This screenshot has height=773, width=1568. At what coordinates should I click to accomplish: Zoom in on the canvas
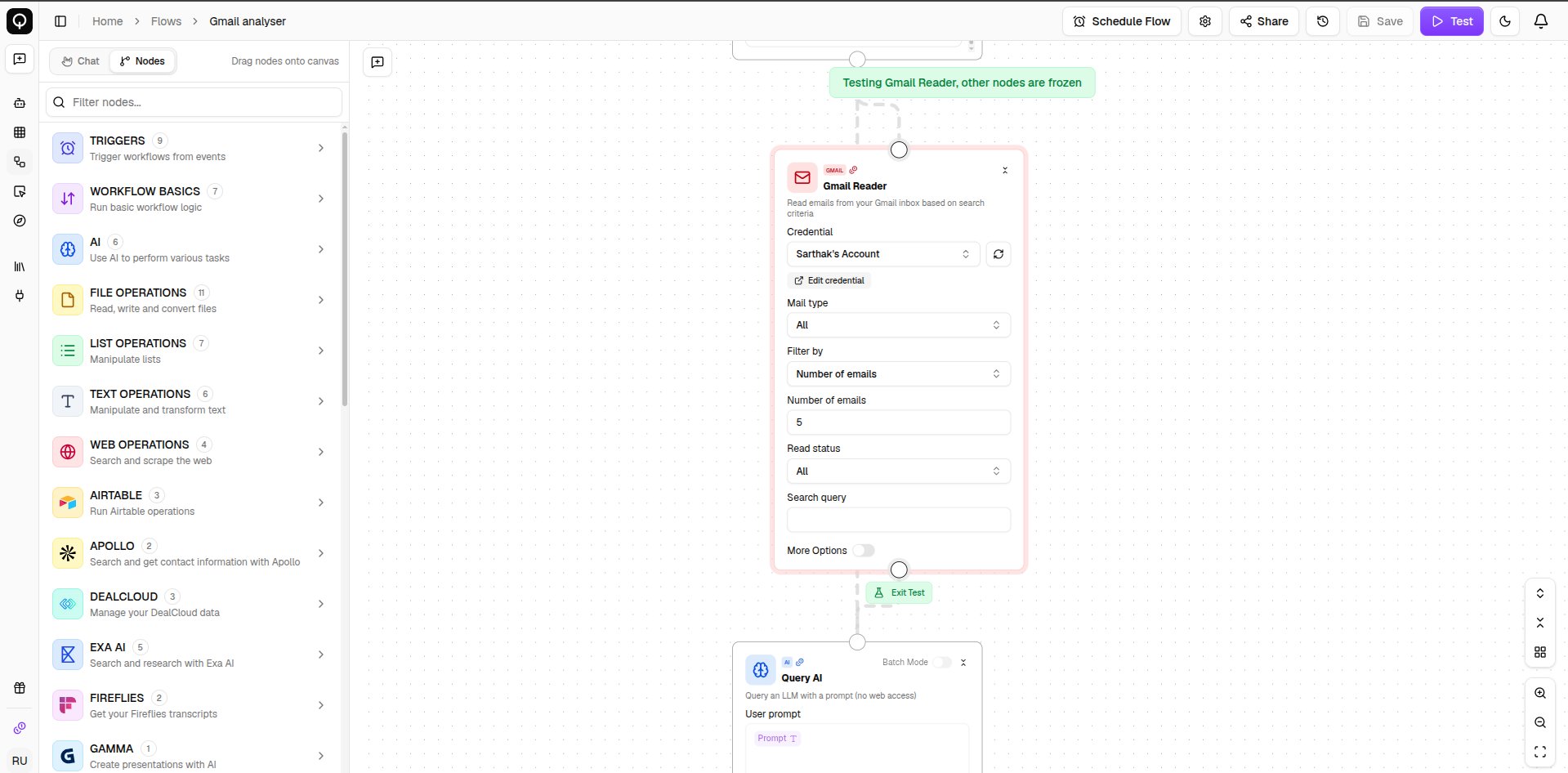pos(1540,693)
